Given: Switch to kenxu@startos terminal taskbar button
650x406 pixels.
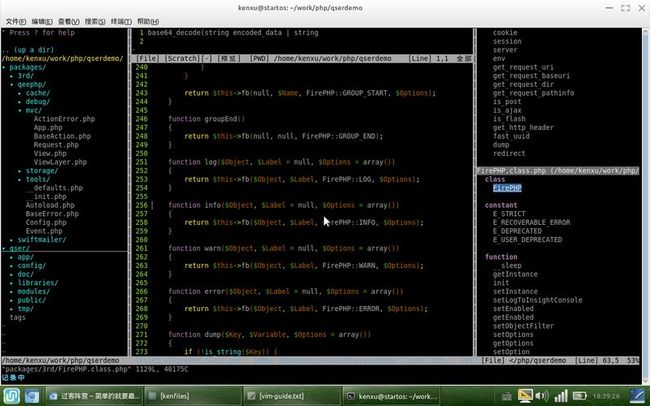Looking at the screenshot, I should (391, 396).
